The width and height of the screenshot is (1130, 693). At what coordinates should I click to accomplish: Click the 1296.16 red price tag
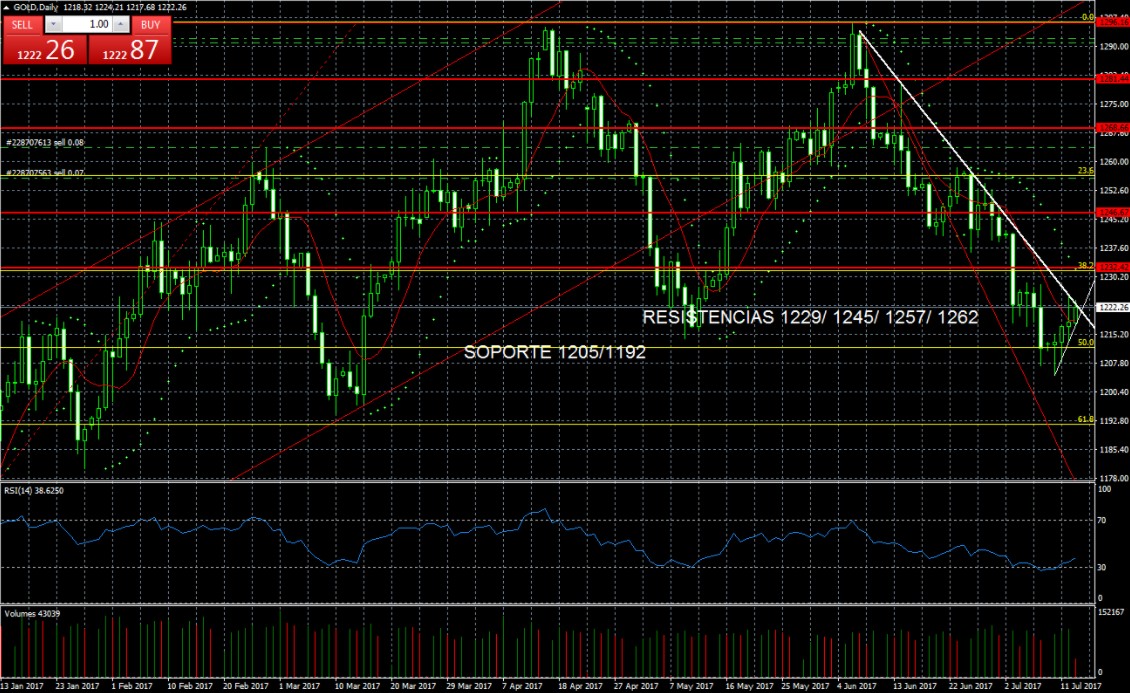[1112, 22]
